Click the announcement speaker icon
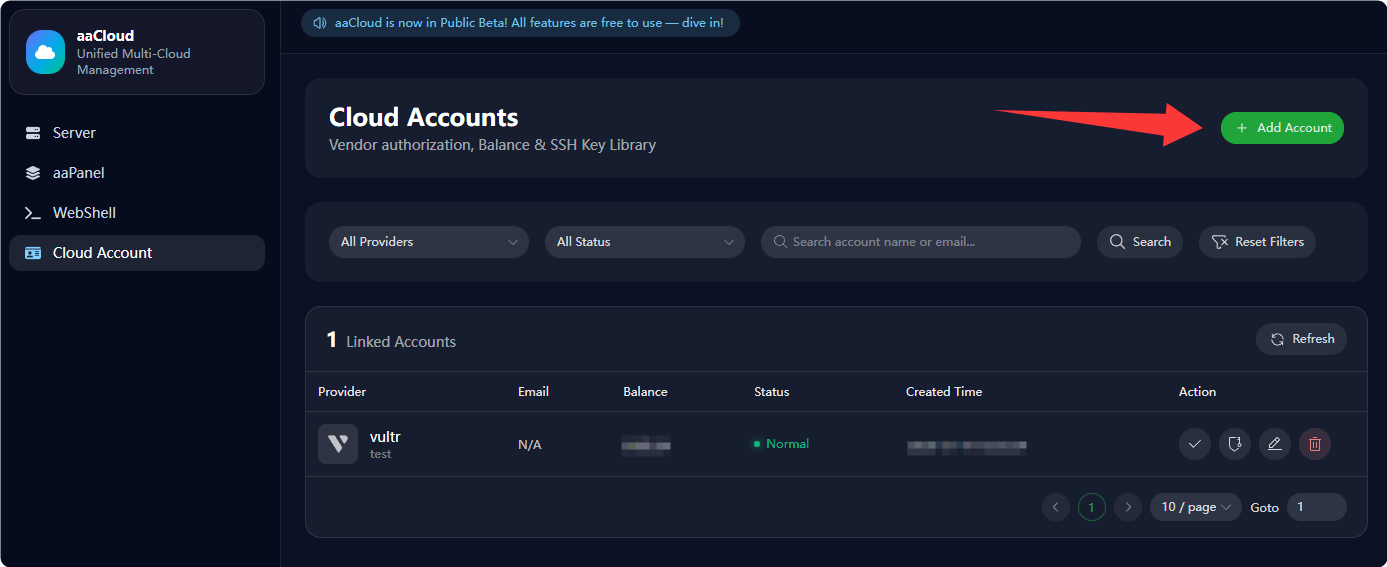The width and height of the screenshot is (1387, 567). tap(320, 23)
